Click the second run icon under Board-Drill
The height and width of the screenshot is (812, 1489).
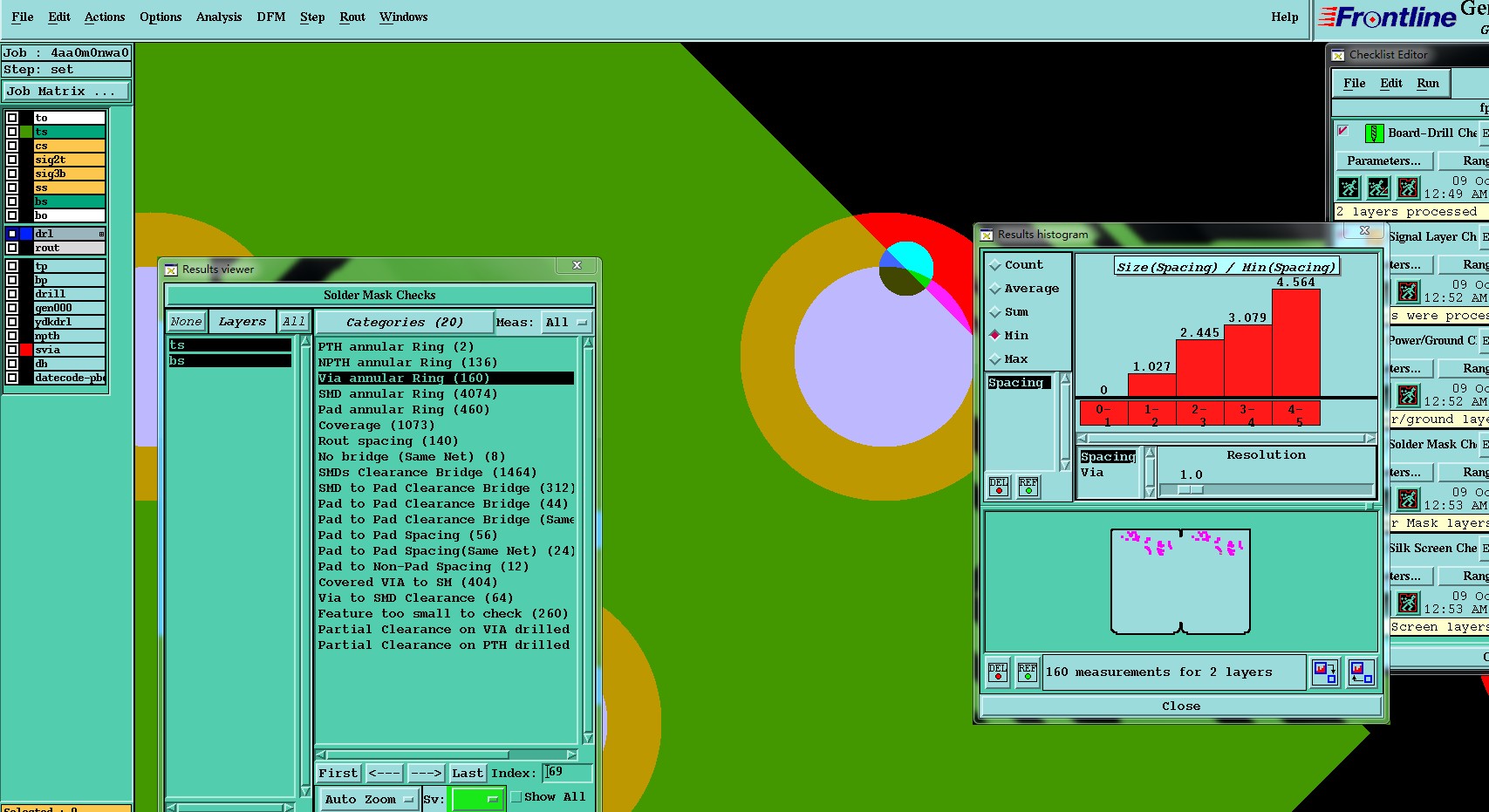pos(1378,188)
